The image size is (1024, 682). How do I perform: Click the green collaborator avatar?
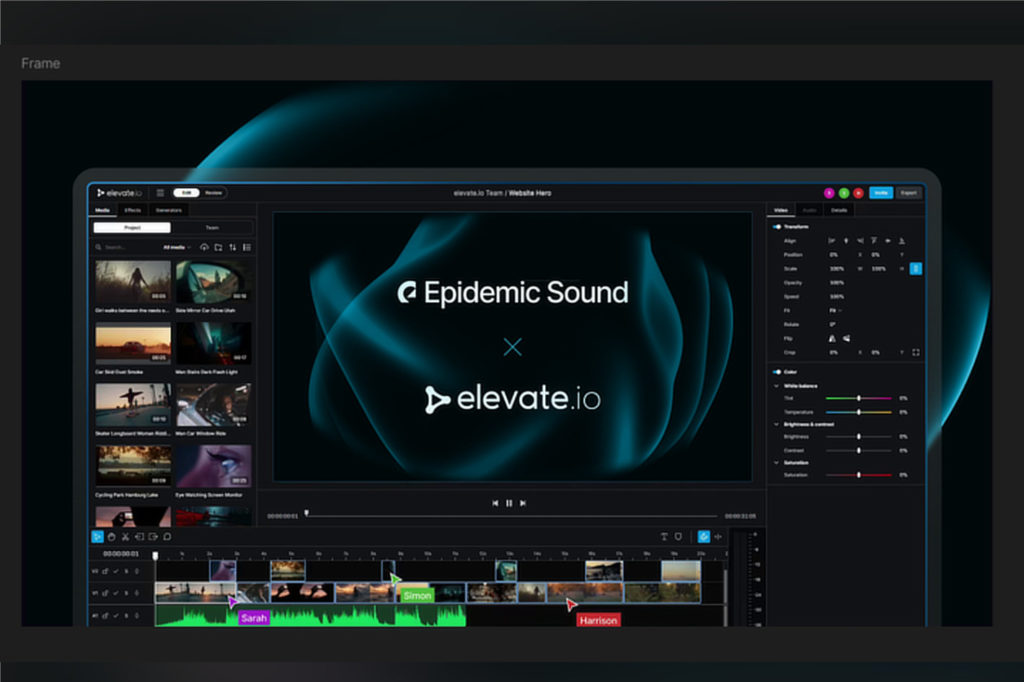coord(844,193)
